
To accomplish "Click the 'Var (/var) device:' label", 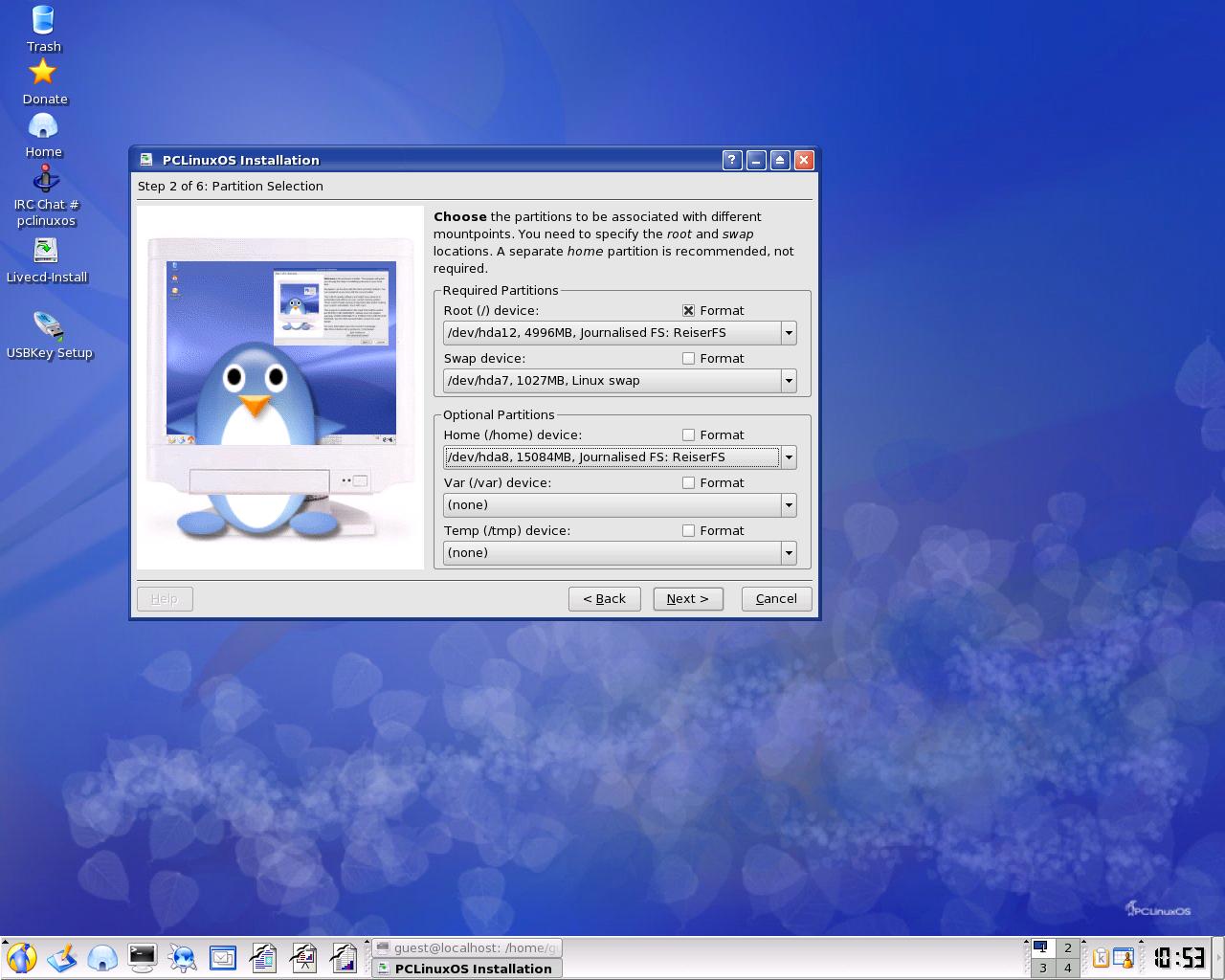I will coord(498,482).
